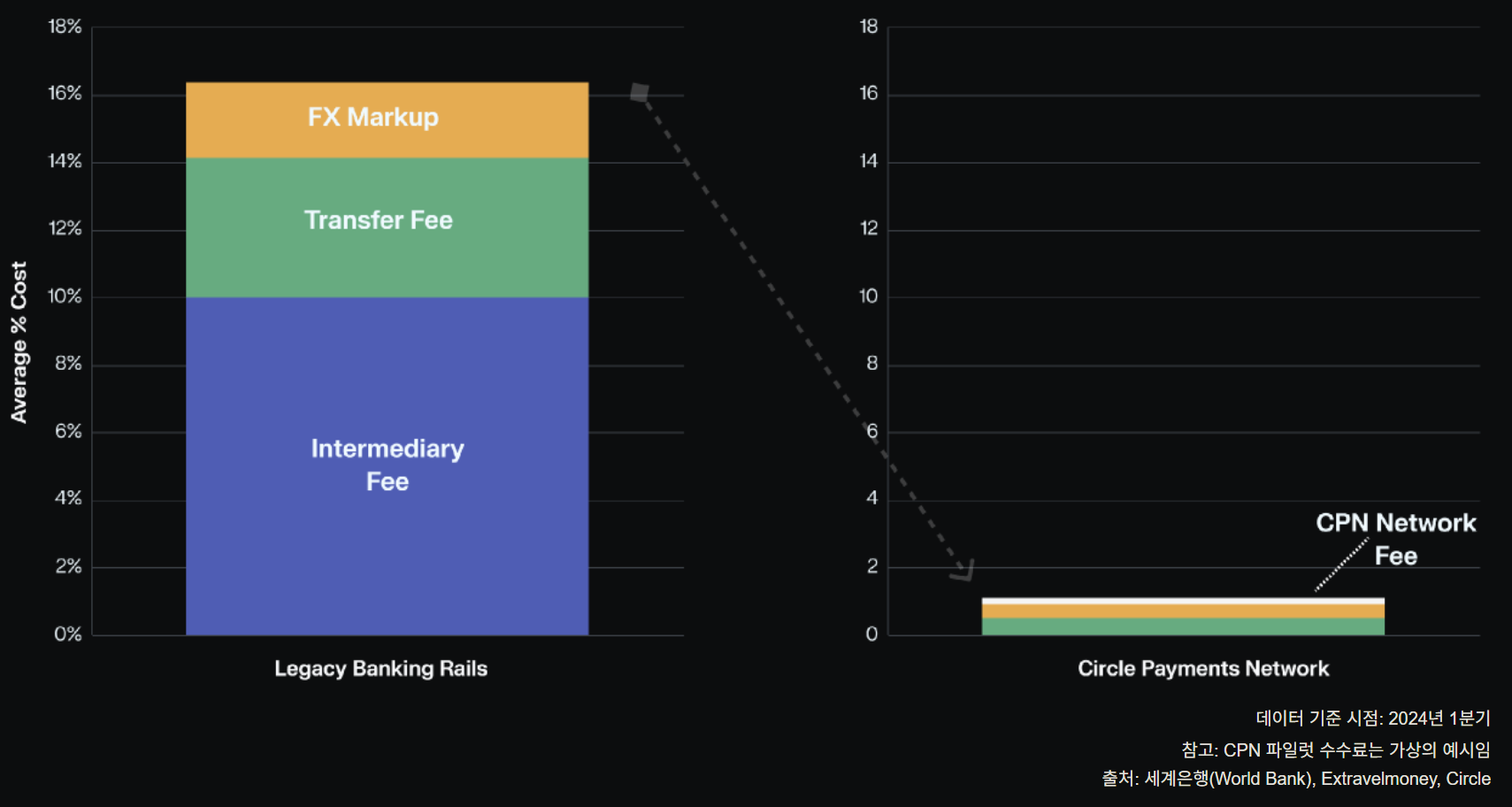1512x807 pixels.
Task: Click the Transfer Fee bar segment
Action: [x=387, y=227]
